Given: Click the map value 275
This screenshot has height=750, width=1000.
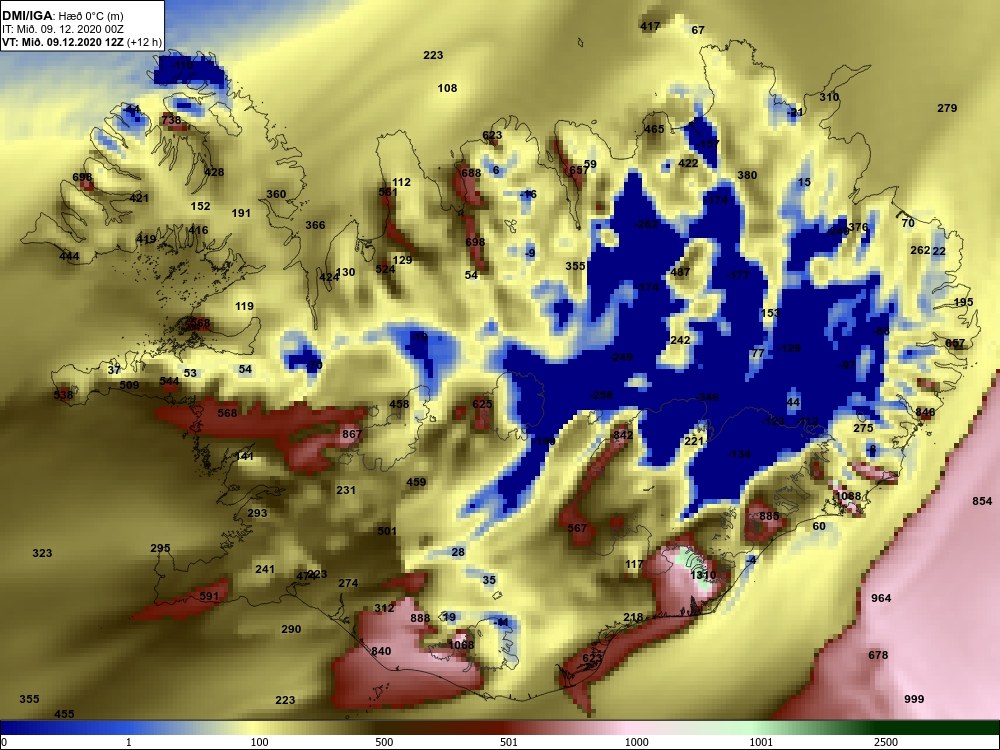Looking at the screenshot, I should coord(864,429).
